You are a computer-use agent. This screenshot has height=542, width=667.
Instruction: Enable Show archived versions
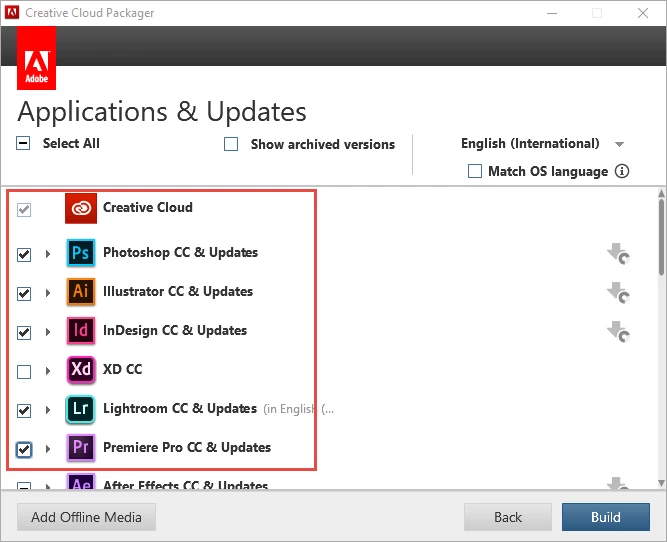pos(231,144)
